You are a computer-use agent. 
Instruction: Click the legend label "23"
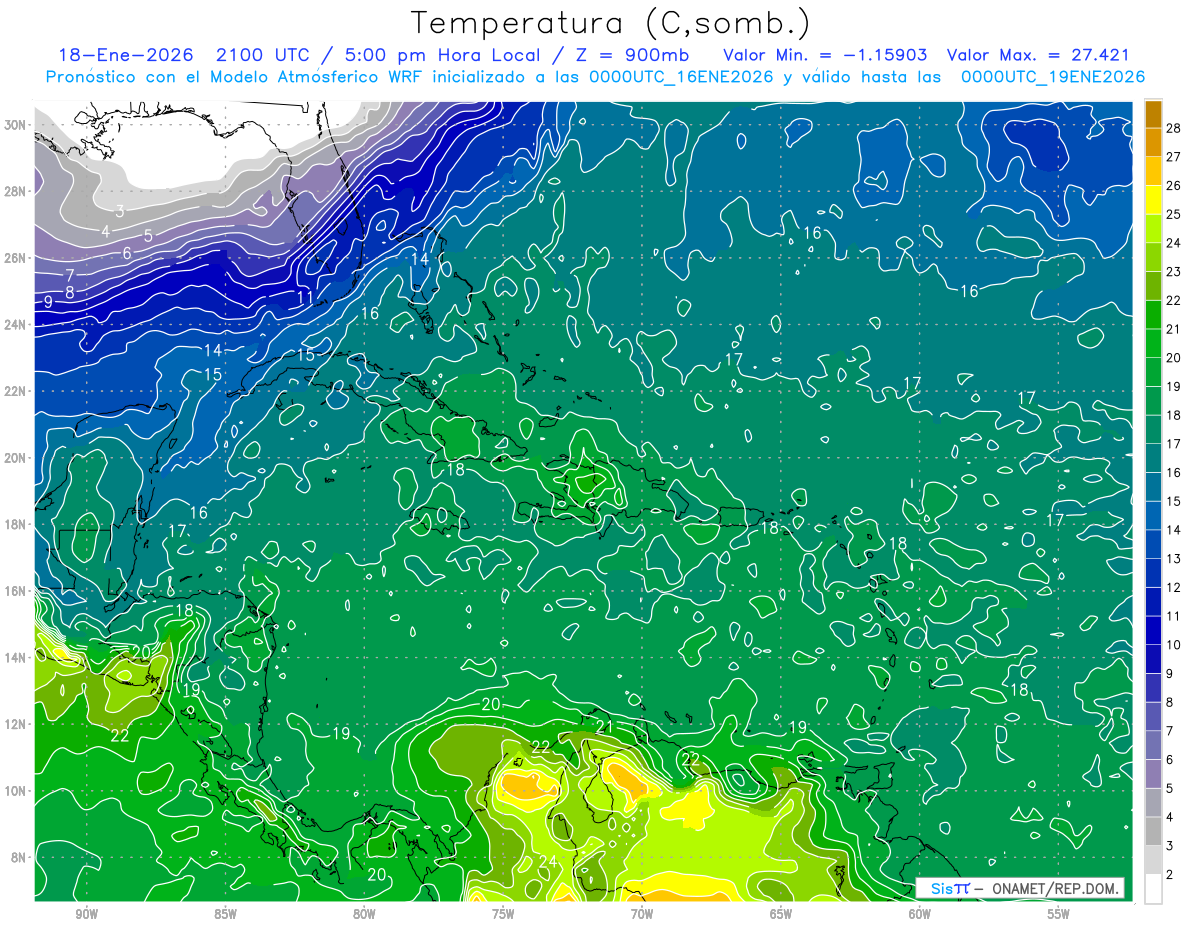(x=1174, y=271)
